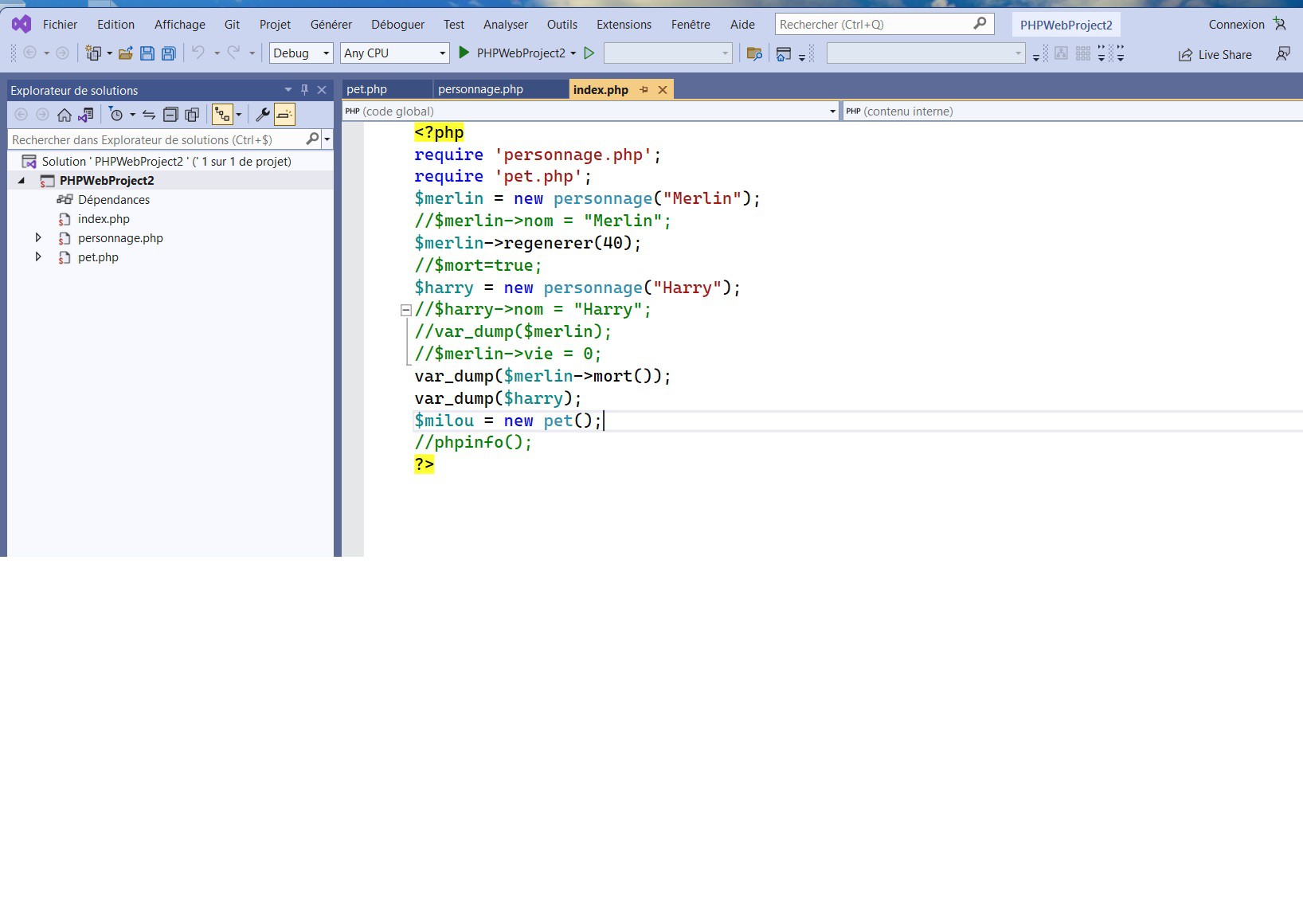Click Find in Files folder-search icon

pyautogui.click(x=753, y=53)
